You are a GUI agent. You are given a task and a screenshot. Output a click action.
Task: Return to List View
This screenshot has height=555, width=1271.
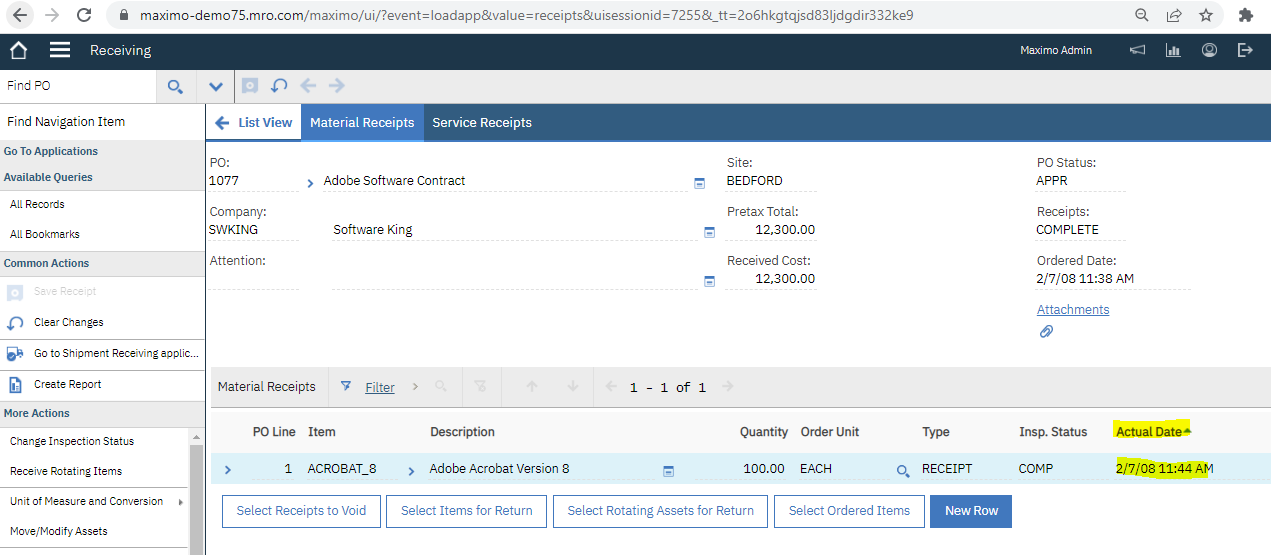(x=254, y=122)
